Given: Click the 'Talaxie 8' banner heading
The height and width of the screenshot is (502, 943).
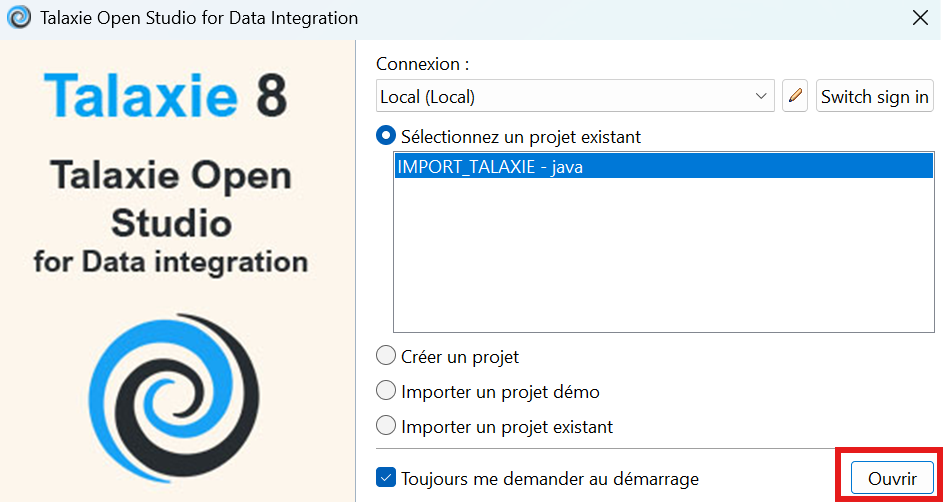Looking at the screenshot, I should [x=166, y=96].
